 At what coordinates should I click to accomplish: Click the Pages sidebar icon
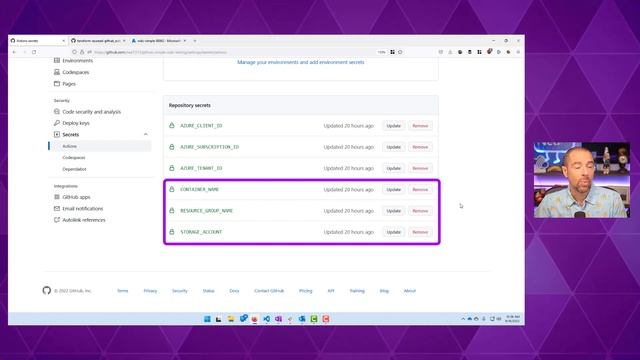(57, 84)
